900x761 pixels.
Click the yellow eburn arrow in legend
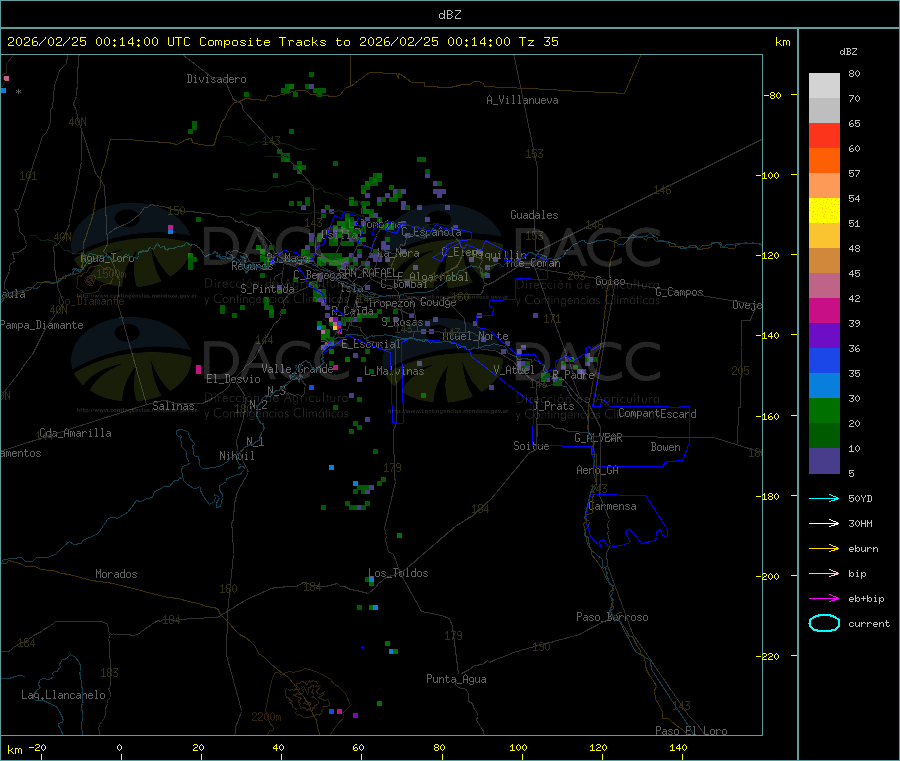[824, 549]
